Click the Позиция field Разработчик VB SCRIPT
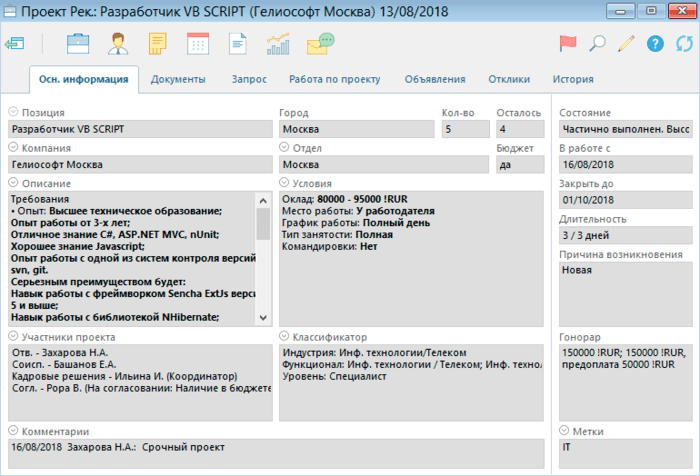This screenshot has width=700, height=476. [140, 129]
